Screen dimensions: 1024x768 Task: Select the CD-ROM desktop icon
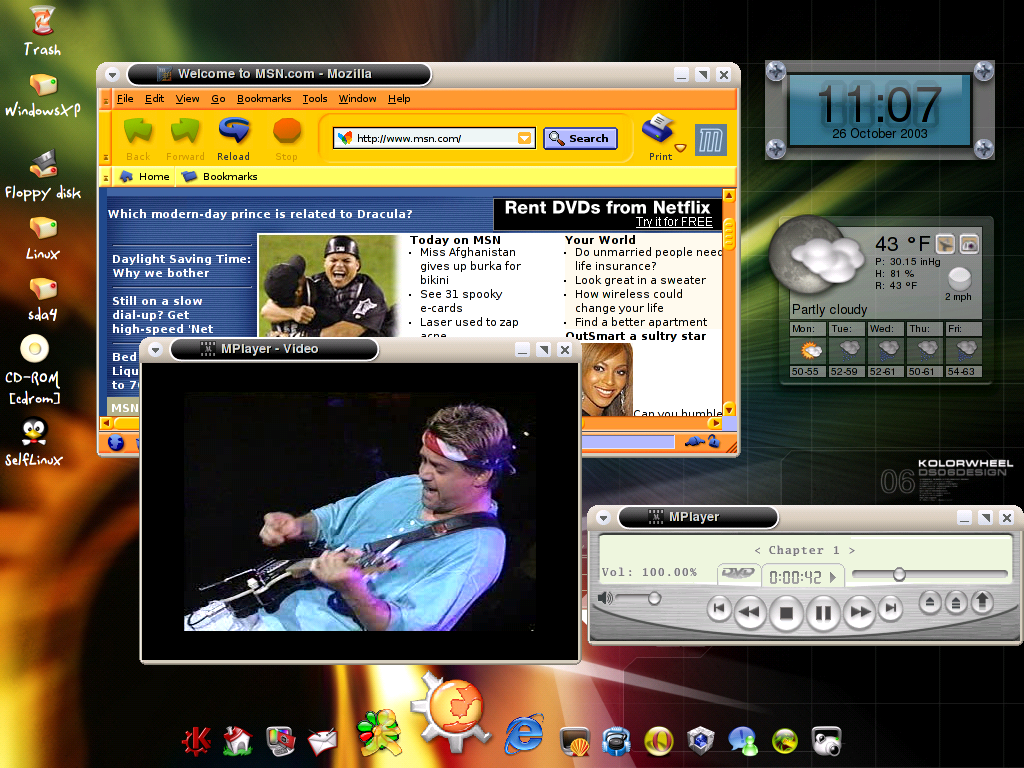coord(34,370)
